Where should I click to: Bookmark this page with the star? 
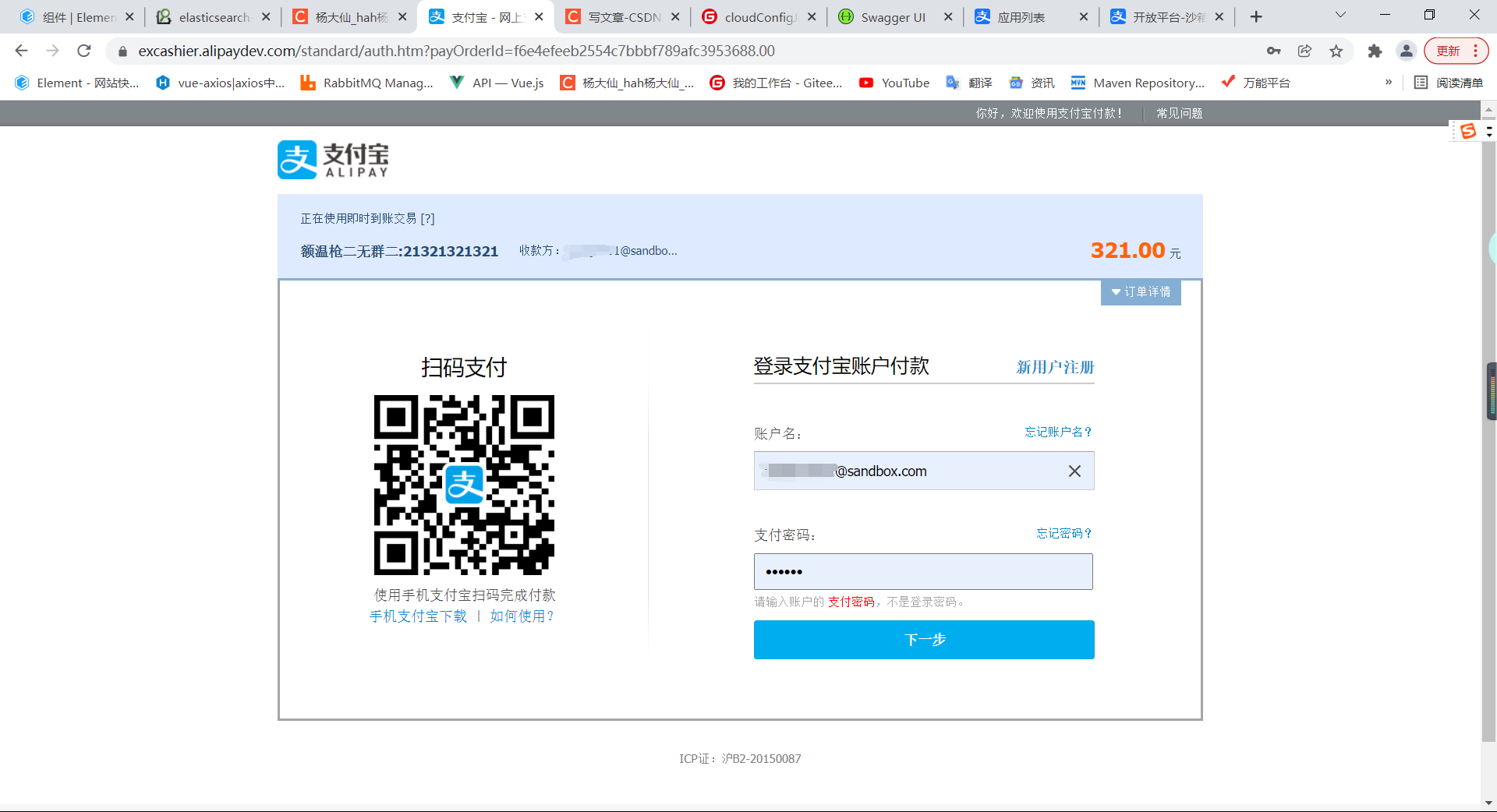(1336, 51)
